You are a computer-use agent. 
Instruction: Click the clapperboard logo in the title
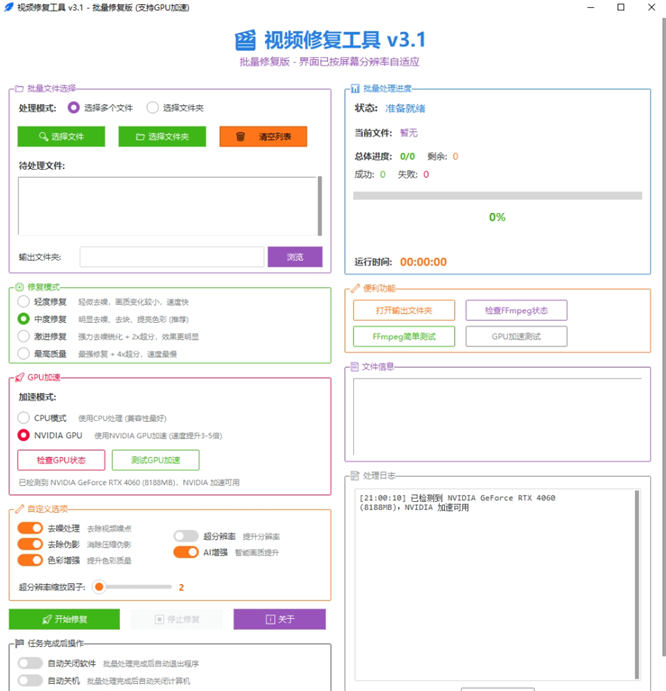245,40
